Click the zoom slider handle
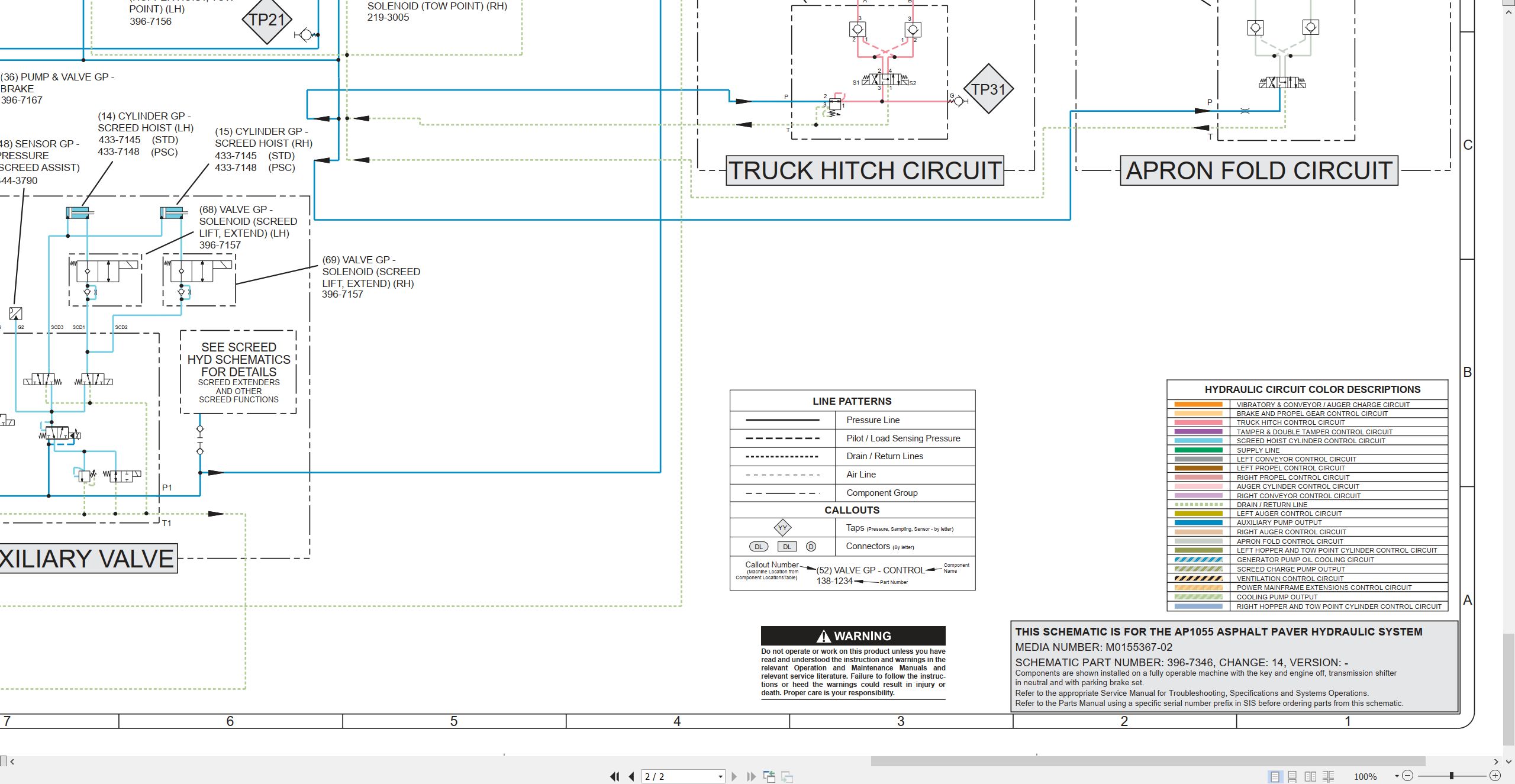This screenshot has height=784, width=1515. point(1451,776)
